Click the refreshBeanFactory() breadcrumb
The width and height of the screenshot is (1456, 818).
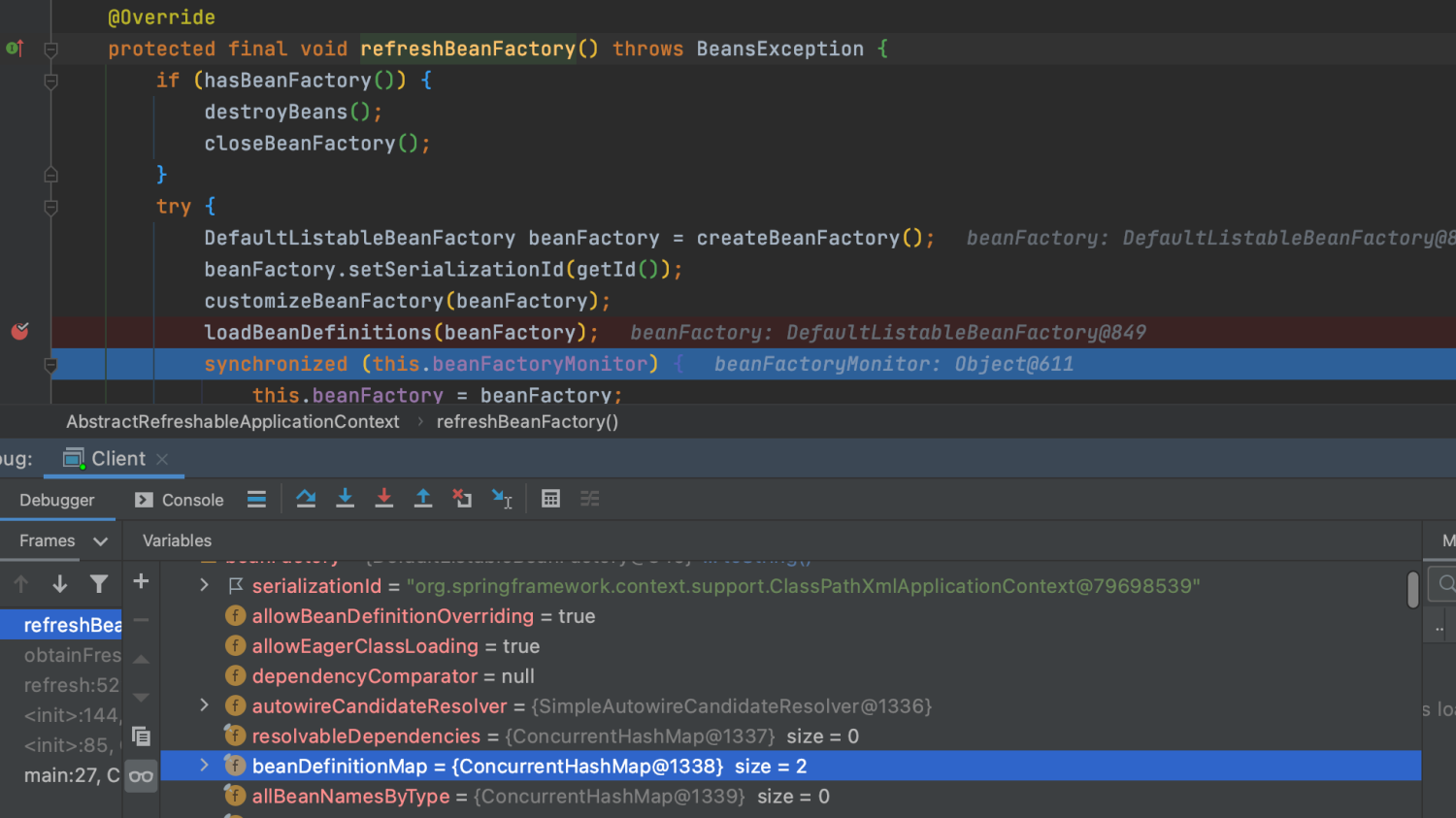point(527,422)
